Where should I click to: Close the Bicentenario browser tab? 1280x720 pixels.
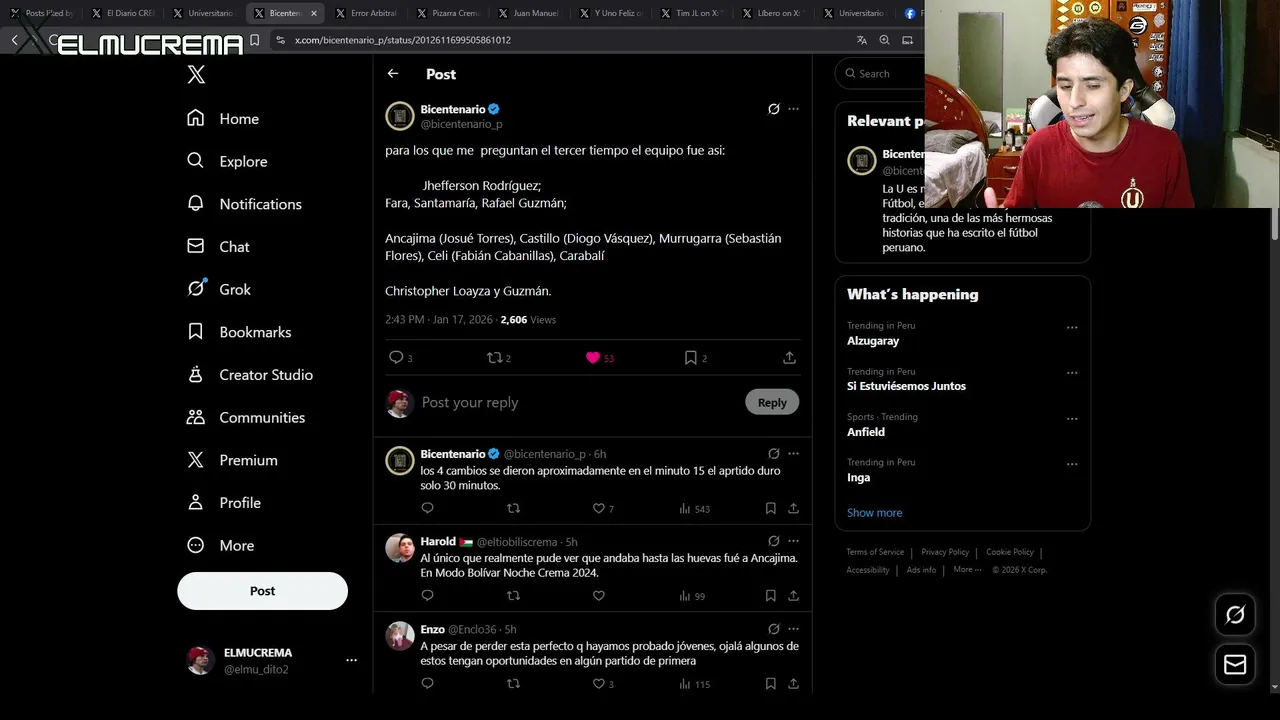pos(314,13)
